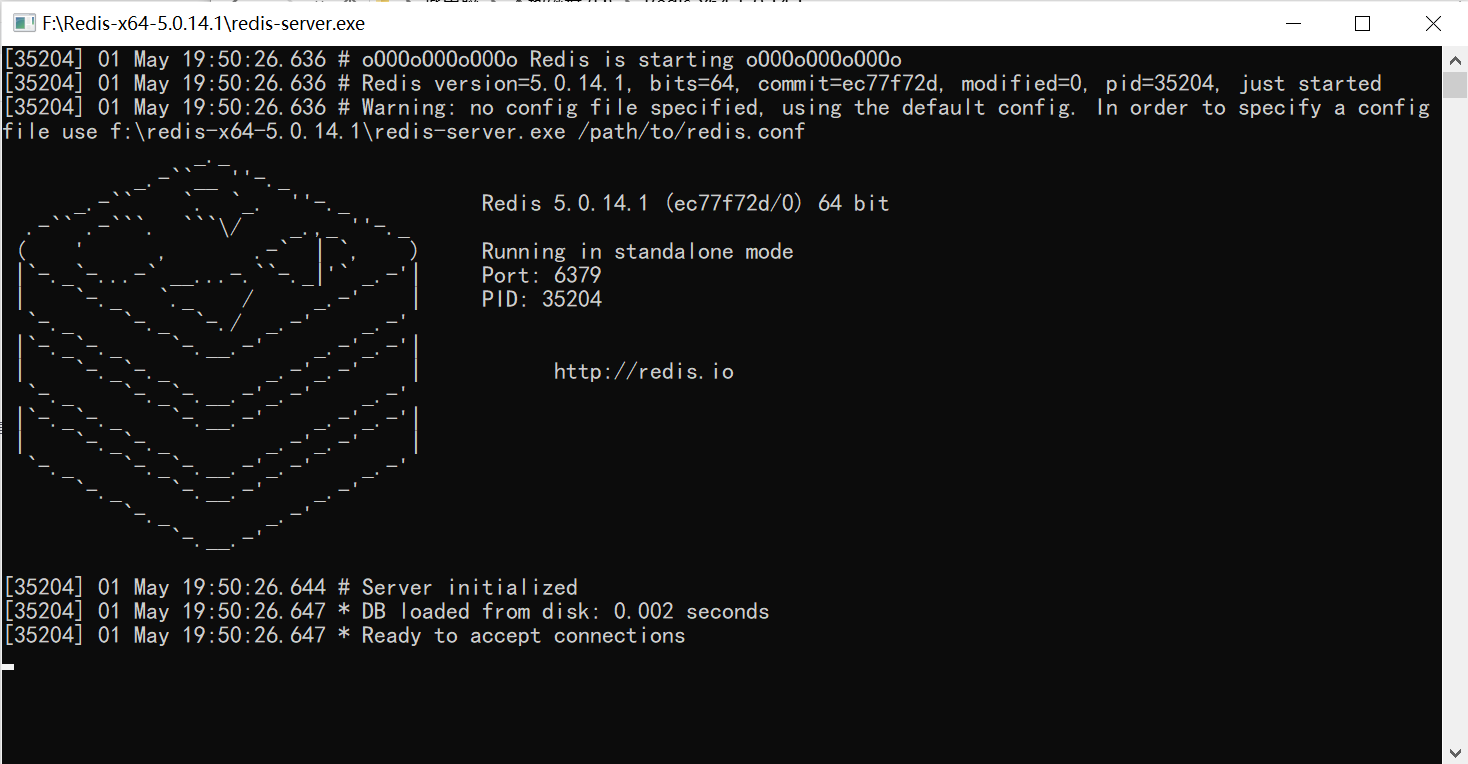Click the 'Running in standalone mode' line

click(x=635, y=251)
